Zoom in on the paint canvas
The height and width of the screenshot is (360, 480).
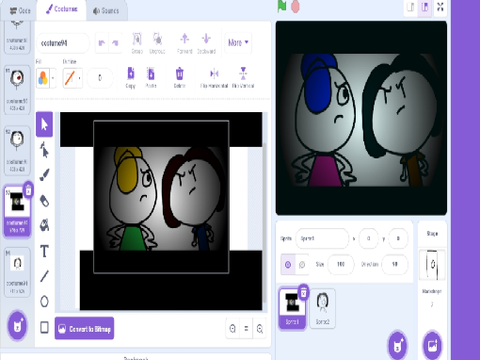coord(260,329)
